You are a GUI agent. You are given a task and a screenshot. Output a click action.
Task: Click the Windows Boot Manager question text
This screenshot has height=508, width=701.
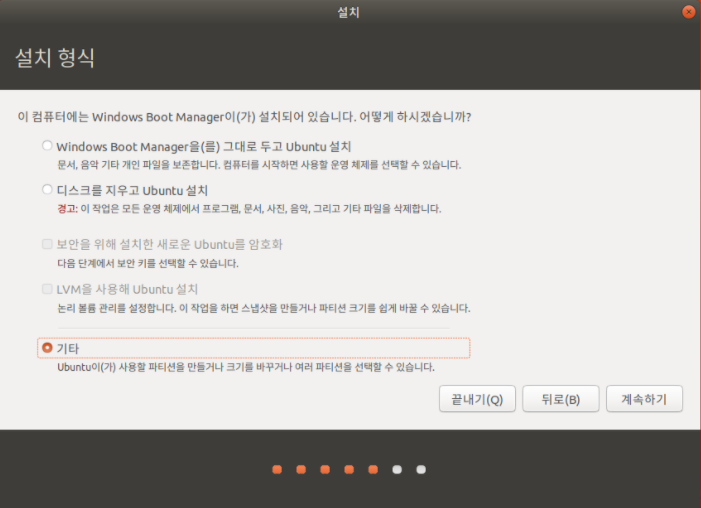pos(245,117)
